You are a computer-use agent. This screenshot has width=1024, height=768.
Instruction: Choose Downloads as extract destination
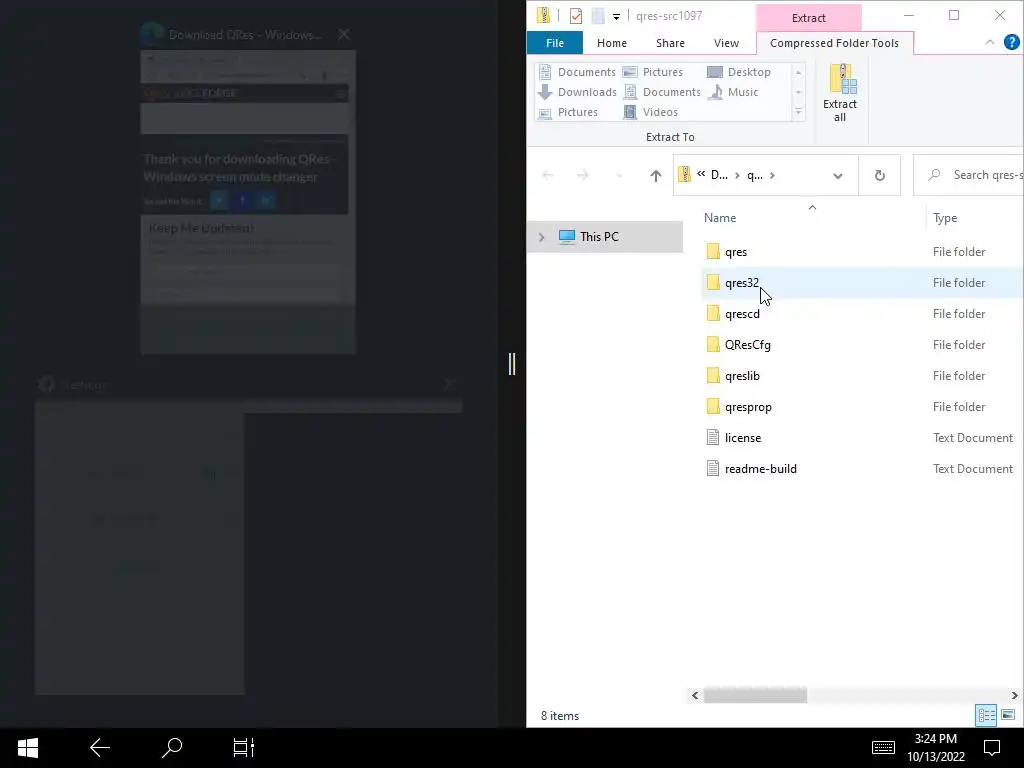pos(577,92)
